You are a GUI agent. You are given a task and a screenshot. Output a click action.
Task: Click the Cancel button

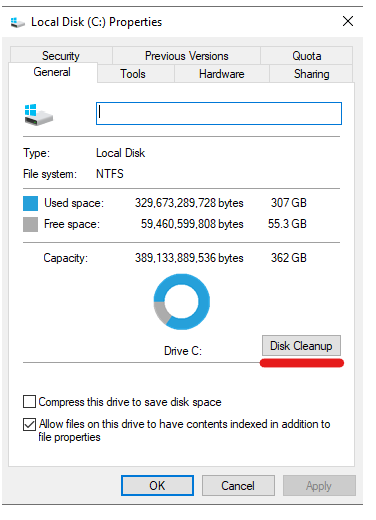[238, 485]
